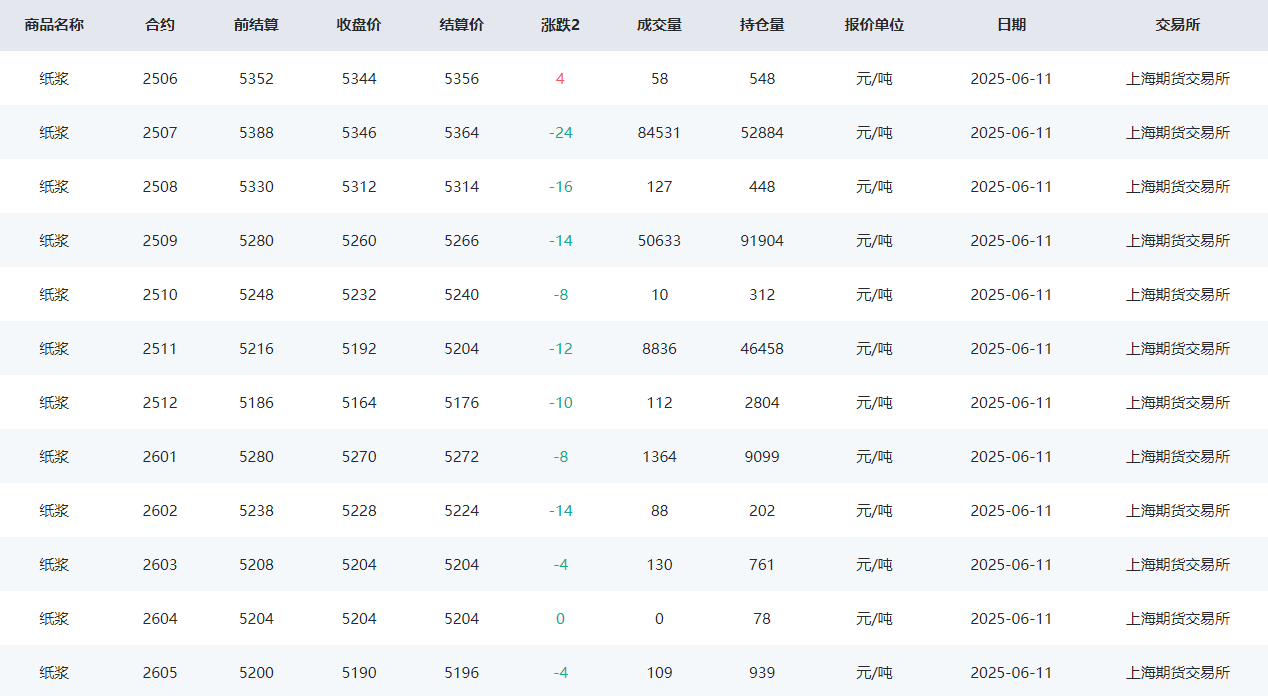Image resolution: width=1268 pixels, height=696 pixels.
Task: Click the red change value 4
Action: [x=560, y=79]
